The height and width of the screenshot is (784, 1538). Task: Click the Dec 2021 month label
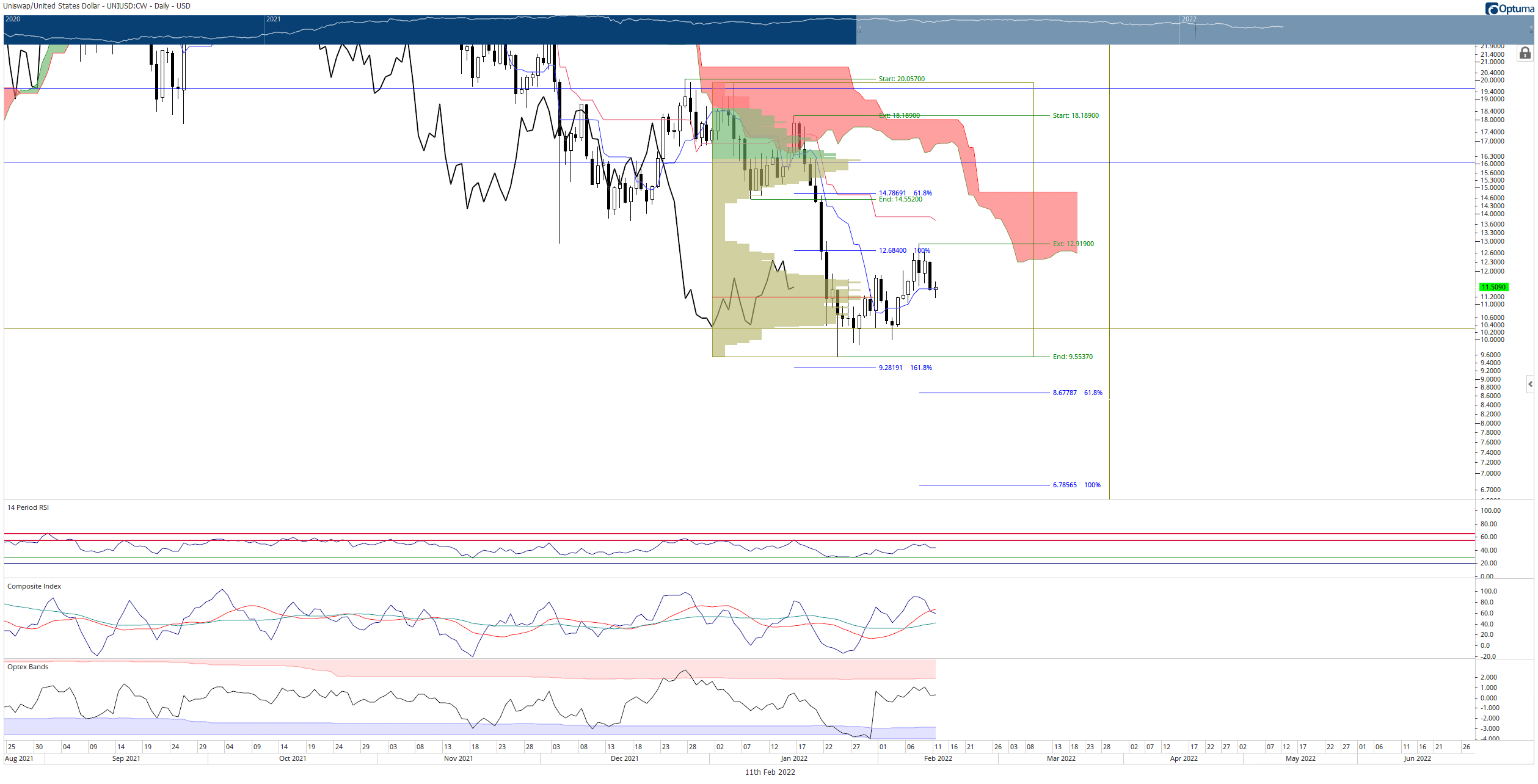pyautogui.click(x=624, y=758)
